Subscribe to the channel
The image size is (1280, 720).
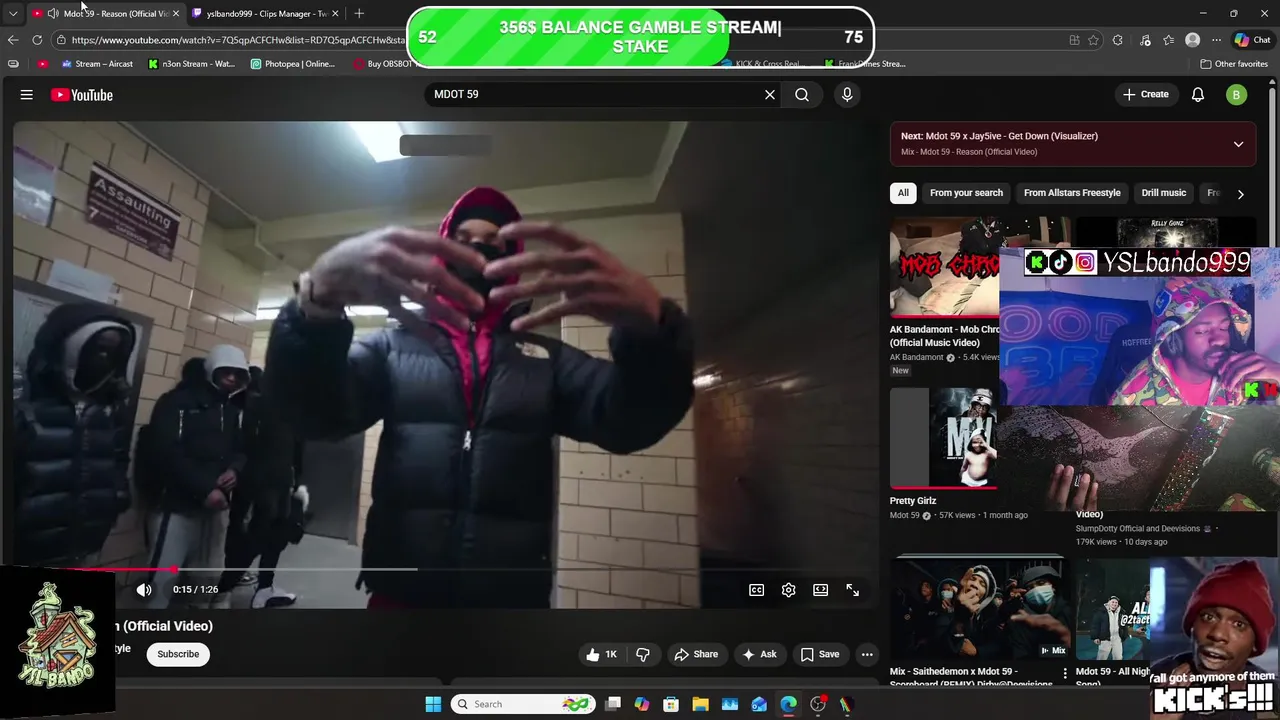click(x=178, y=654)
